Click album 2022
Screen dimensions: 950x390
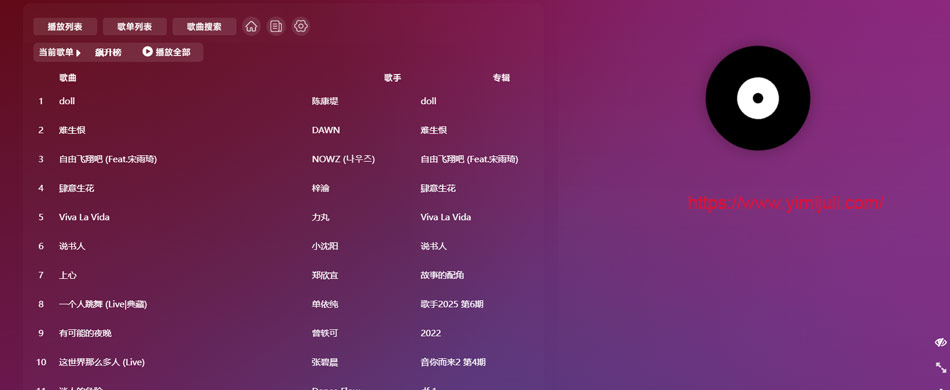point(431,334)
